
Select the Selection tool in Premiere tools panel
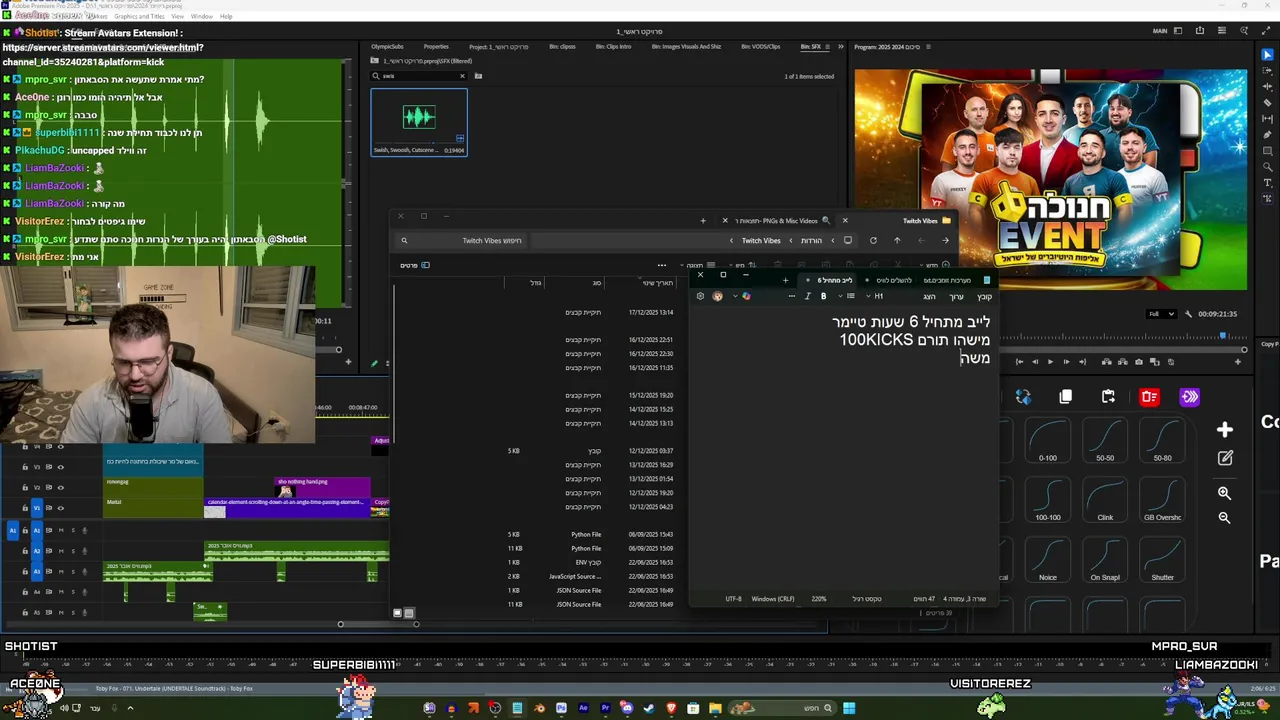pos(1268,55)
